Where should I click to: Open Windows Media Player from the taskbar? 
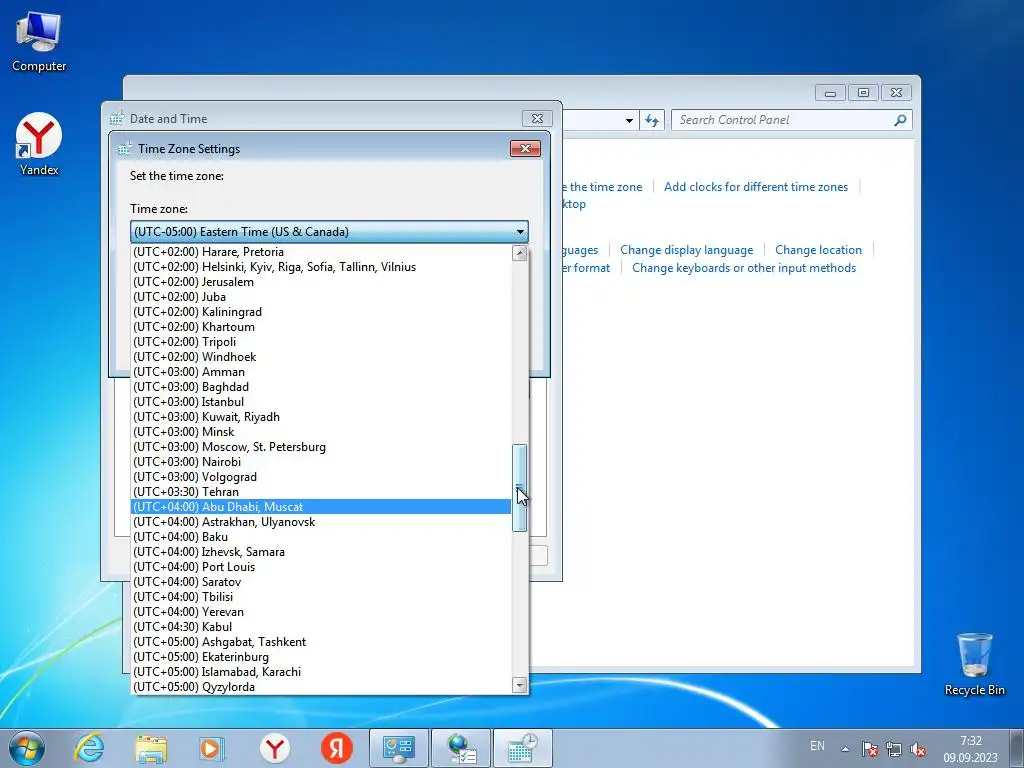(x=212, y=748)
